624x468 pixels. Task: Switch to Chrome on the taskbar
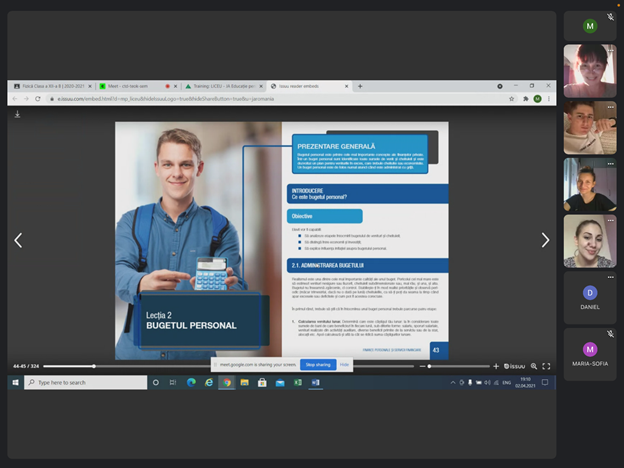click(x=227, y=382)
